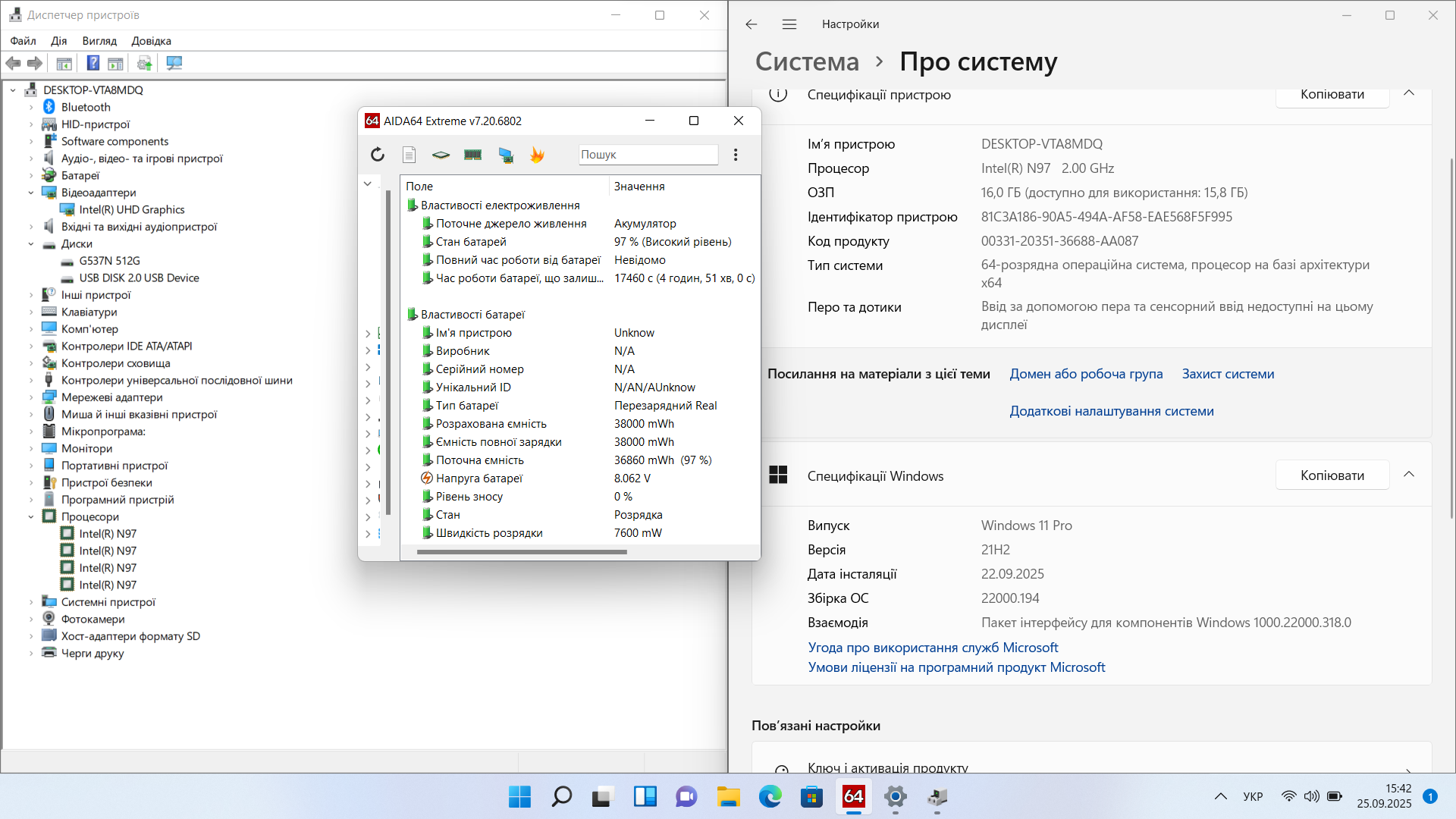The height and width of the screenshot is (819, 1456).
Task: Click the Пошук search field
Action: coord(647,155)
